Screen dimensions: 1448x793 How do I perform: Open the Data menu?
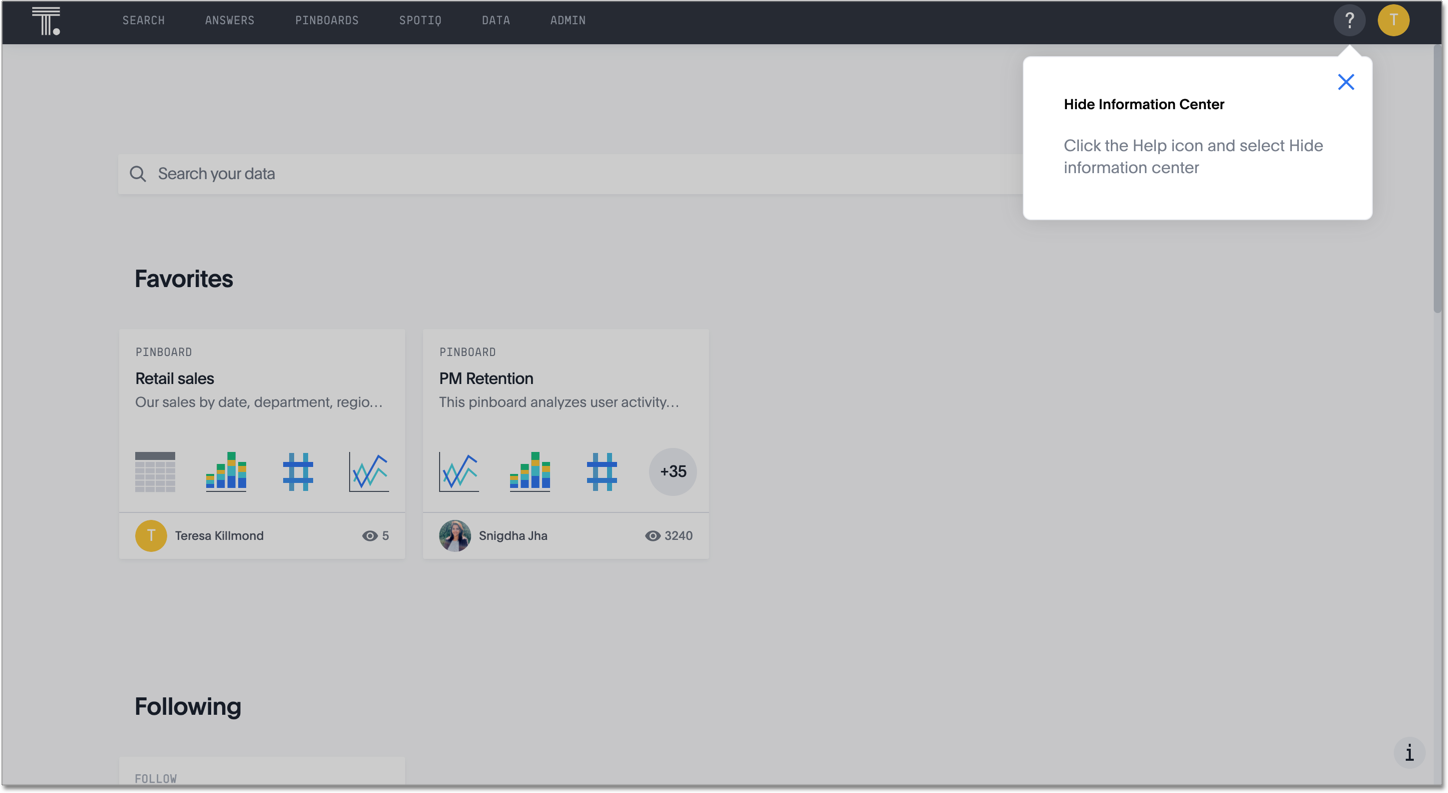(x=496, y=20)
